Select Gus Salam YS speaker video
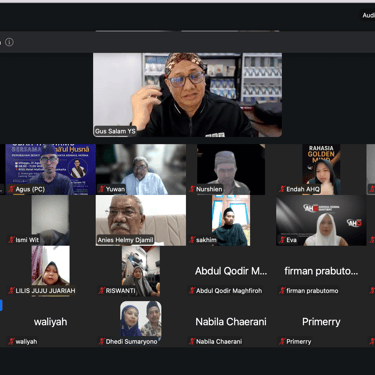The width and height of the screenshot is (375, 375). pos(187,95)
